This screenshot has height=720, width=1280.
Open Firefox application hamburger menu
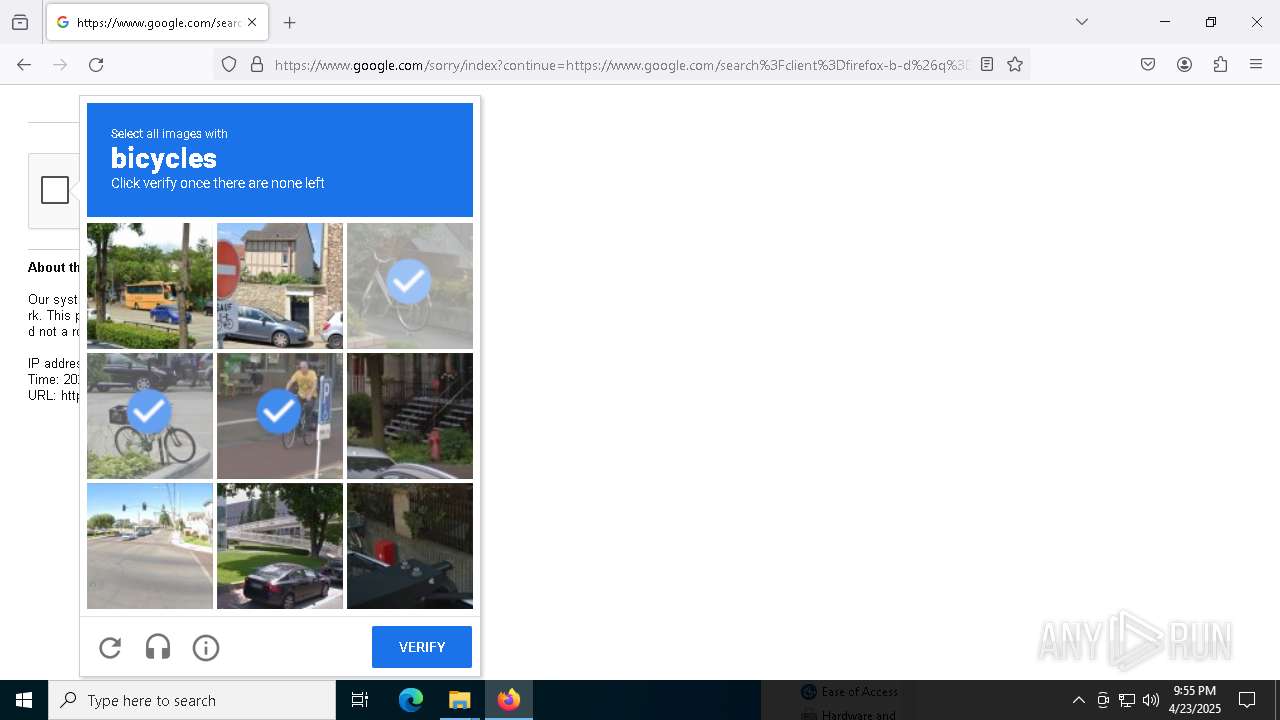point(1256,65)
